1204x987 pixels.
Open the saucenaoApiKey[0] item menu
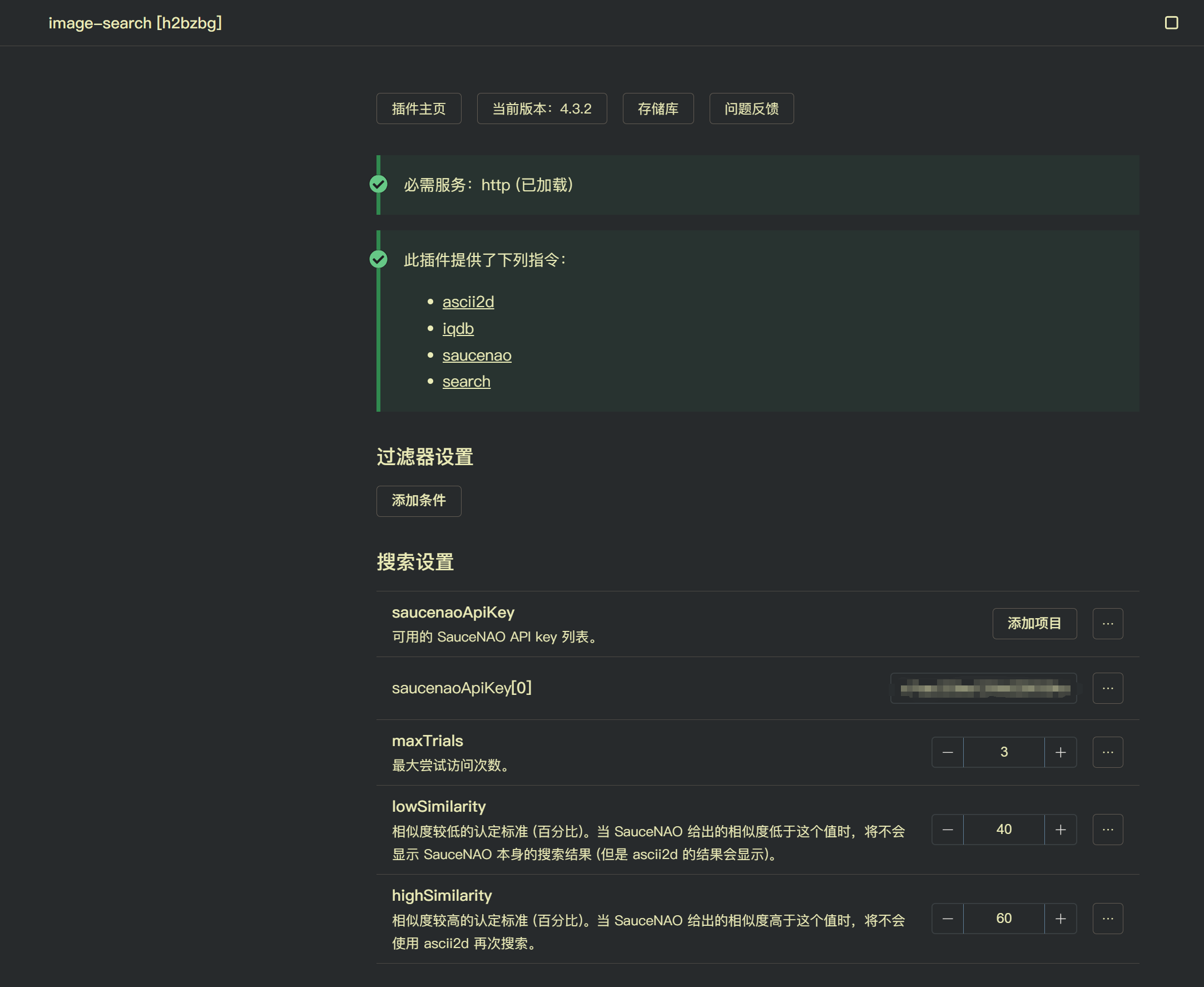pos(1107,688)
